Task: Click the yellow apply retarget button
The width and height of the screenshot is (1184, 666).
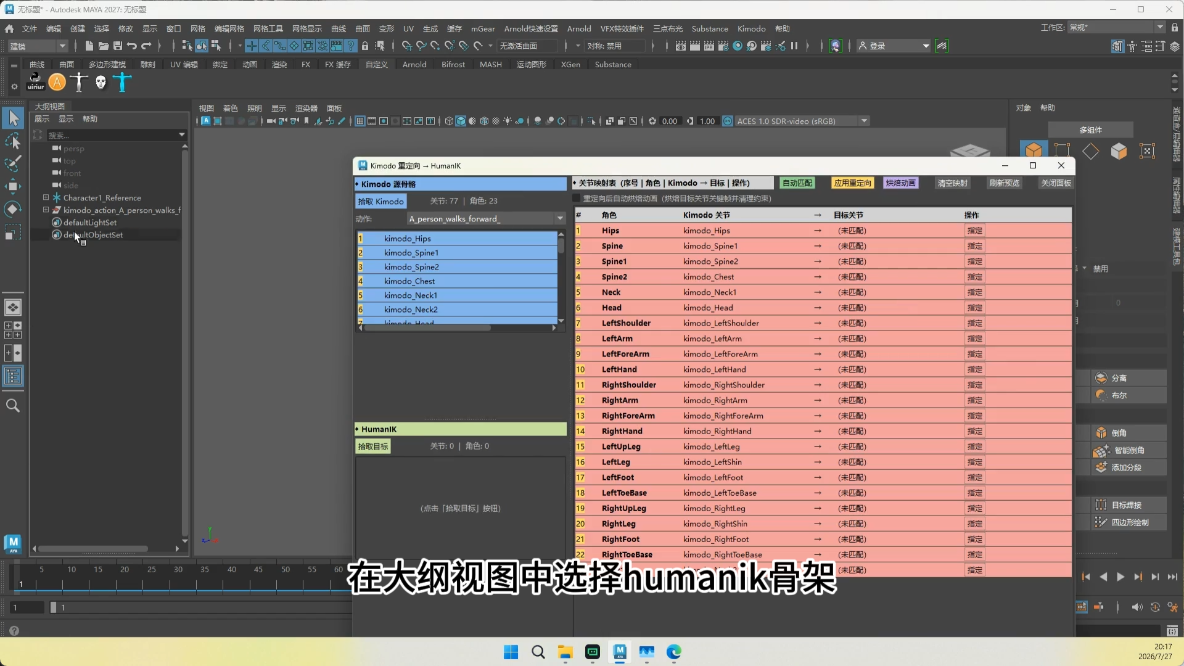Action: (x=852, y=183)
